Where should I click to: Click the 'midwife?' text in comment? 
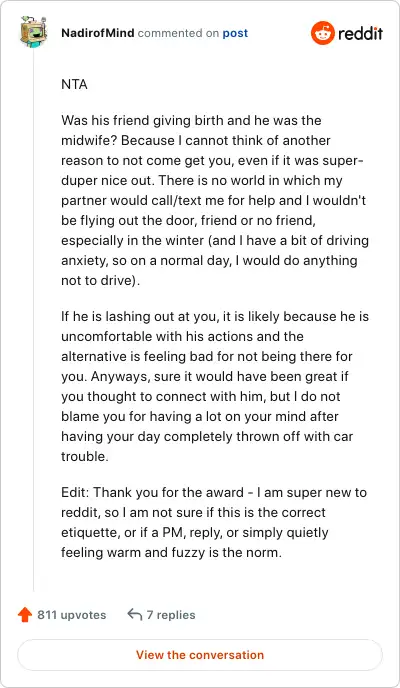(89, 140)
